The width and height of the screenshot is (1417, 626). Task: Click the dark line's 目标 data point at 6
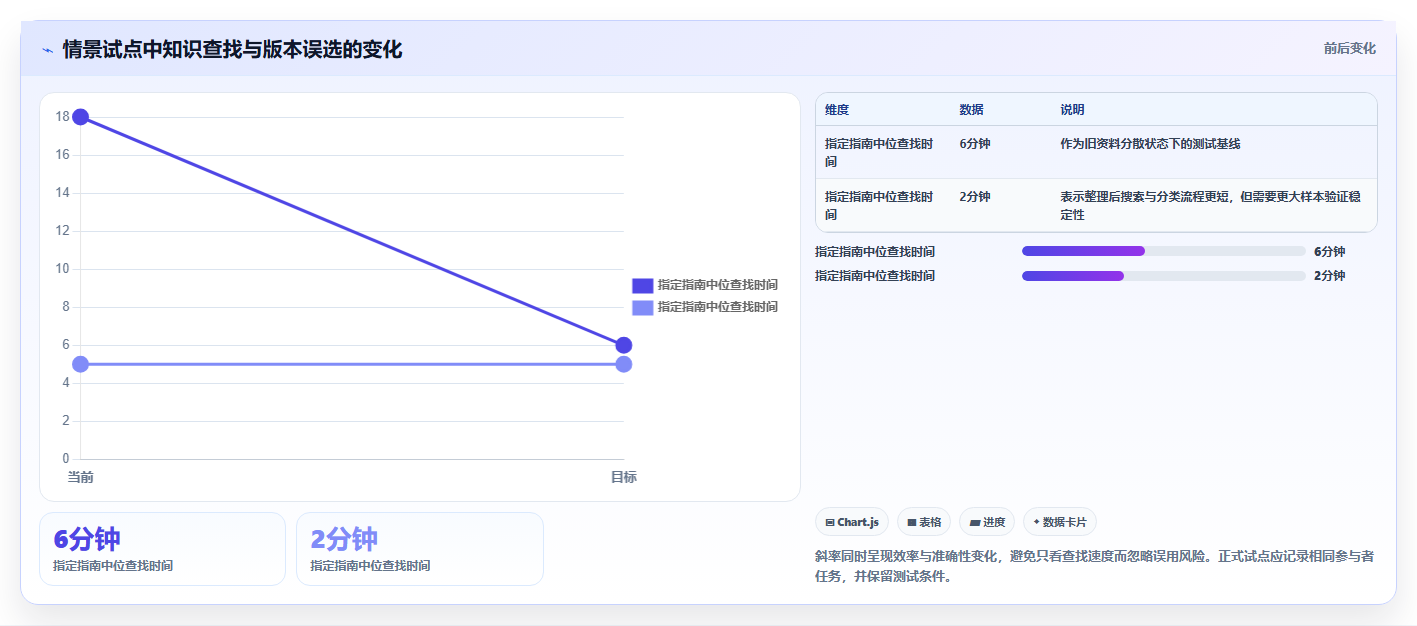pyautogui.click(x=623, y=345)
